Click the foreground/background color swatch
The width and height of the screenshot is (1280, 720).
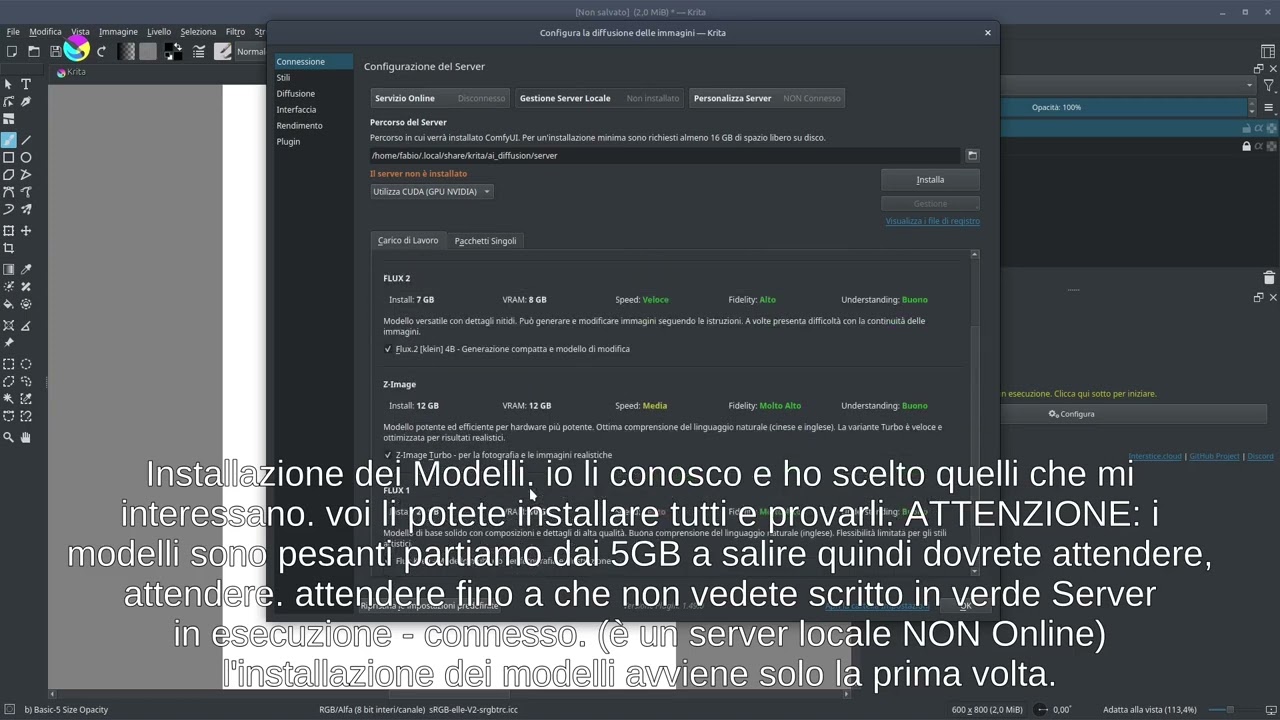(x=173, y=51)
